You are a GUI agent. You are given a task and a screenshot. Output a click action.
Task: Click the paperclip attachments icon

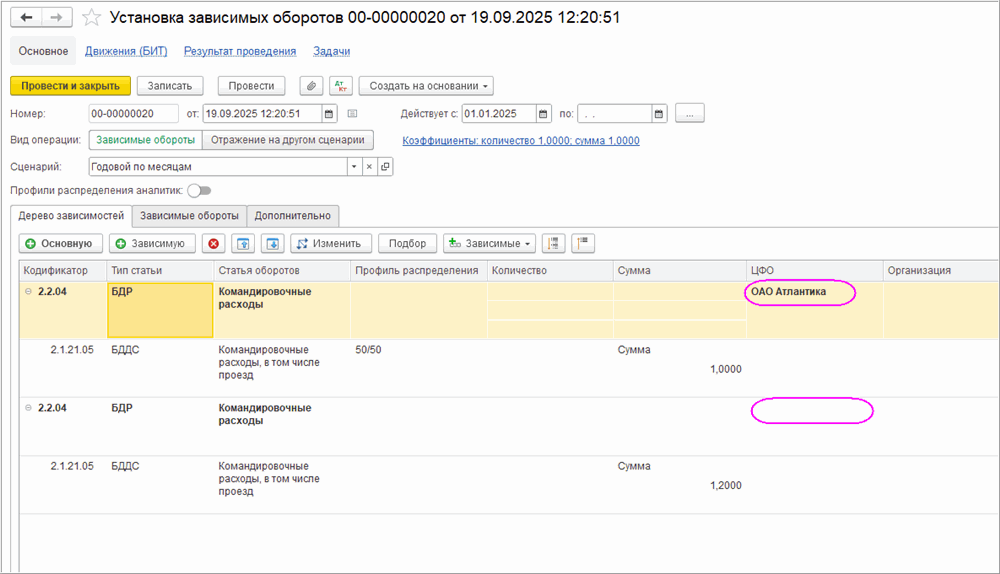(x=312, y=86)
